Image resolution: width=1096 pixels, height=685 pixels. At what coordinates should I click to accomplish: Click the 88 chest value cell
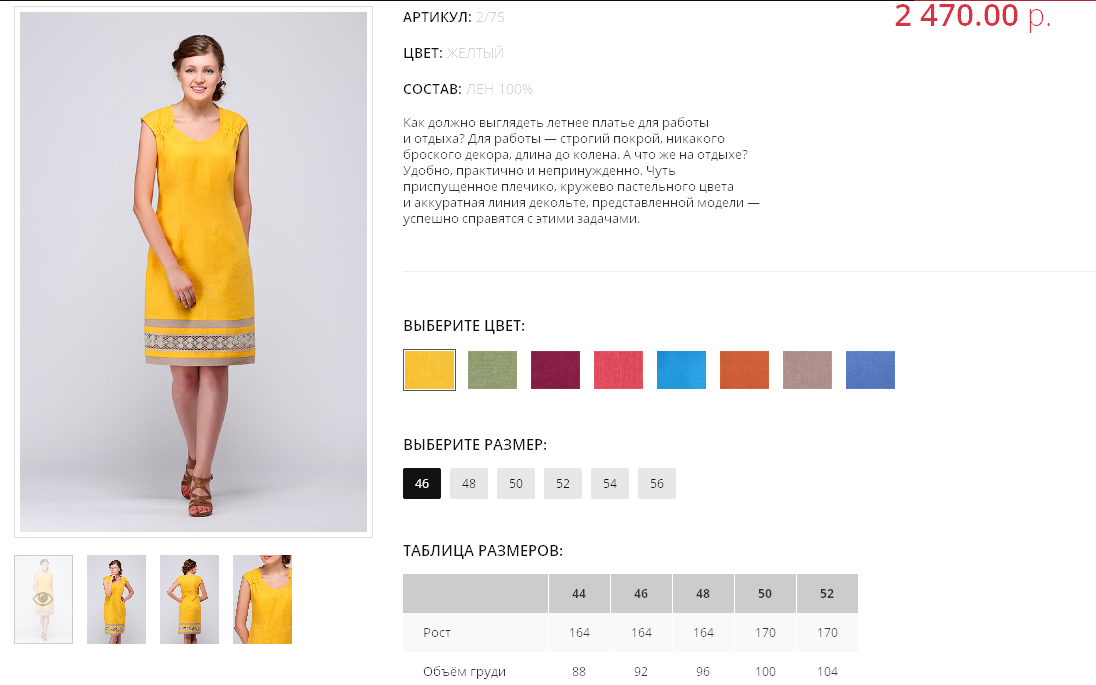click(x=579, y=672)
